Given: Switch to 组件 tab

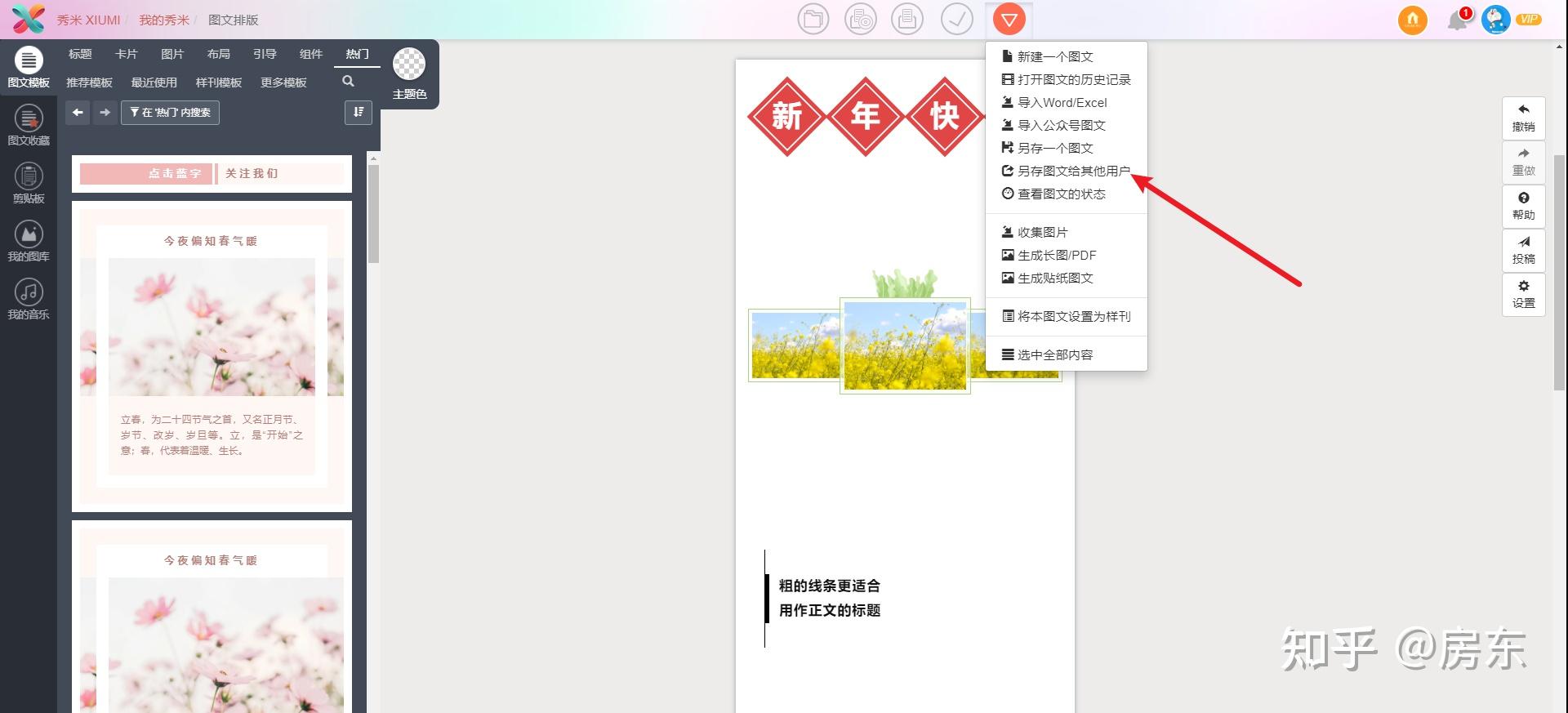Looking at the screenshot, I should [x=311, y=54].
